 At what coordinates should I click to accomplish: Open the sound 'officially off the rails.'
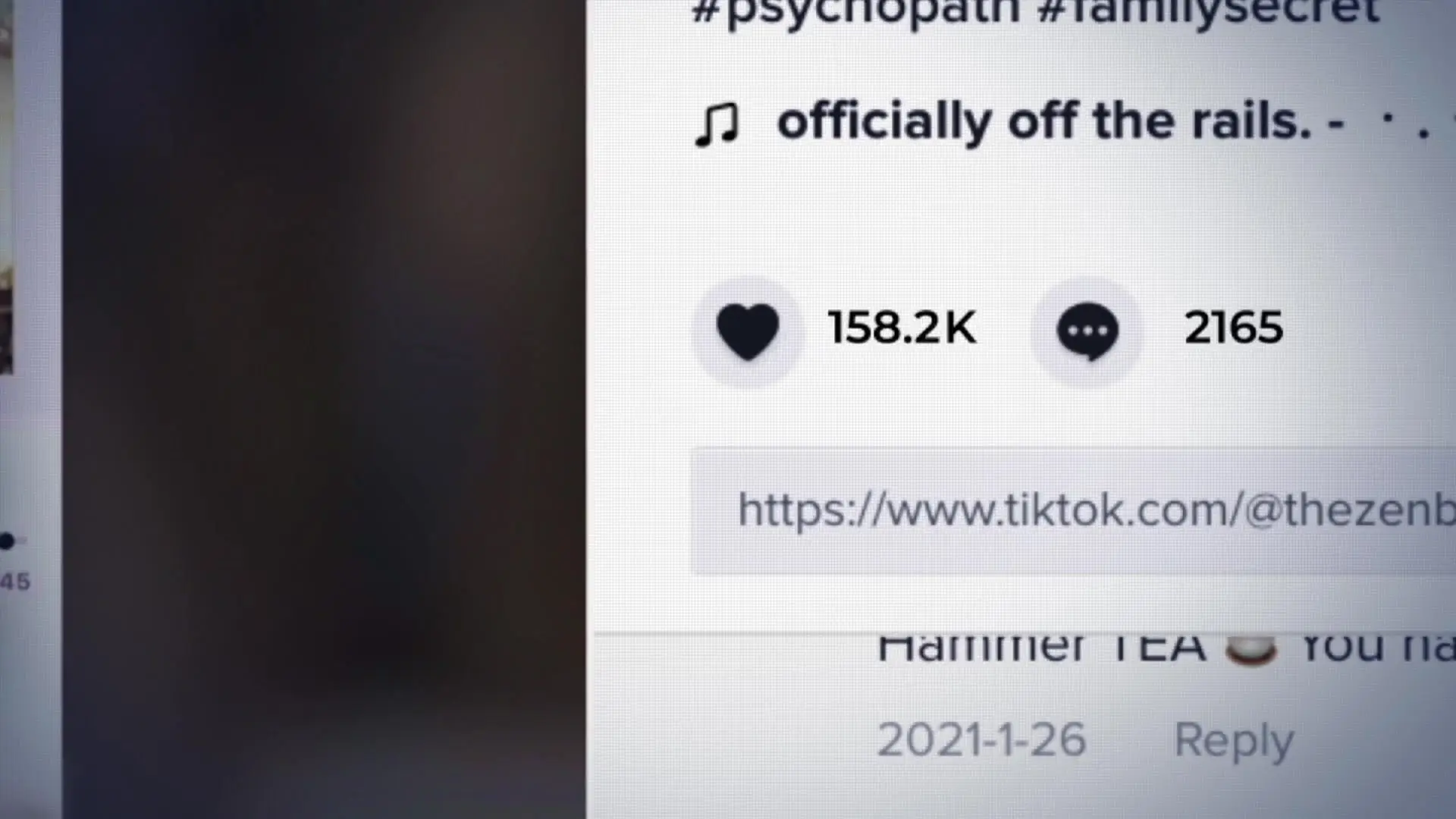(x=1043, y=121)
